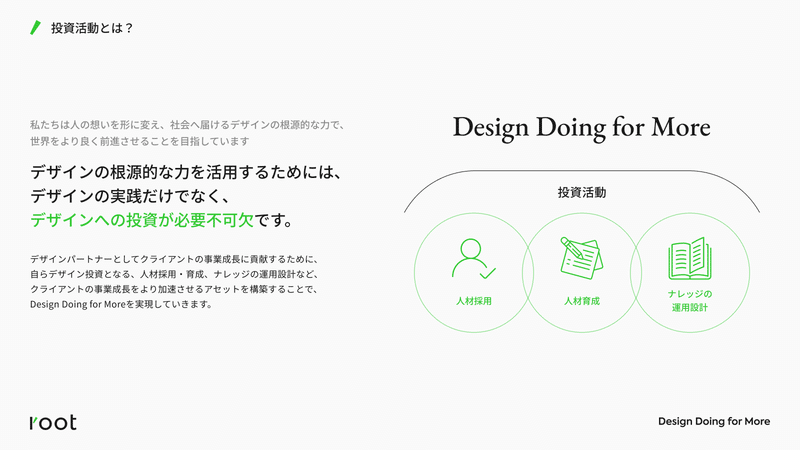Click the 投資活動 label under the arc
Screen dimensions: 800x450
[582, 192]
